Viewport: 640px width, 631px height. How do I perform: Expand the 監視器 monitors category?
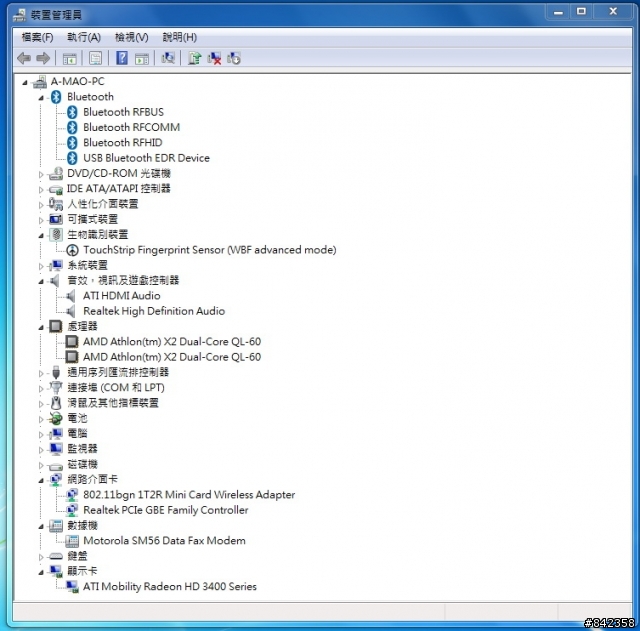coord(41,450)
